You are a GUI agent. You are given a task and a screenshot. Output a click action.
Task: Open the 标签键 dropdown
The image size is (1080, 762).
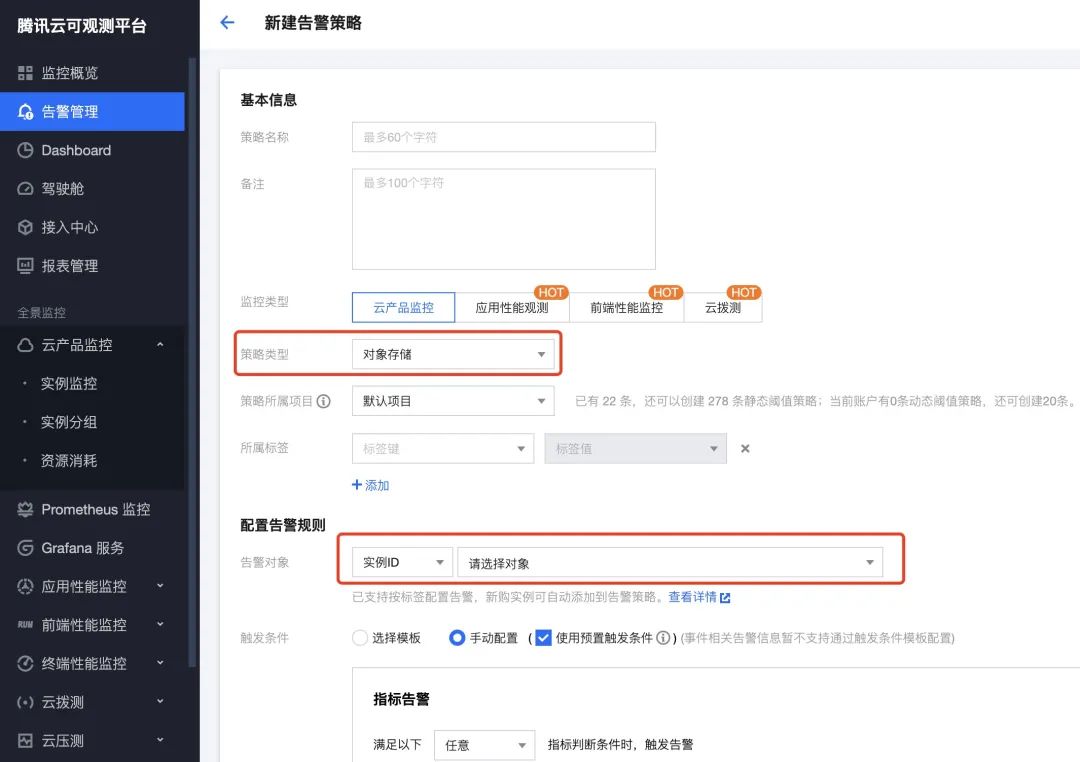click(x=442, y=449)
